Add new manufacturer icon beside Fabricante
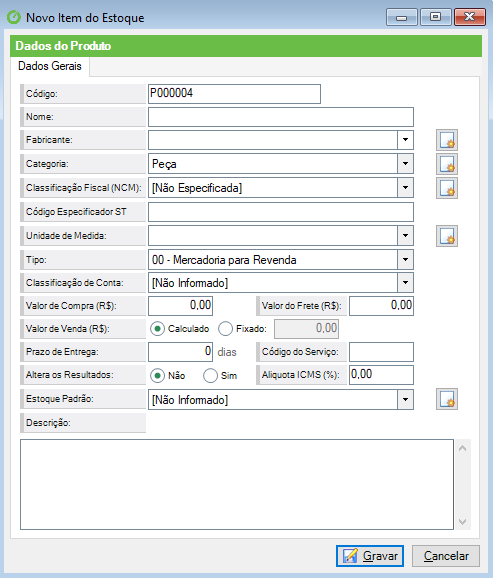493x578 pixels. (x=447, y=140)
